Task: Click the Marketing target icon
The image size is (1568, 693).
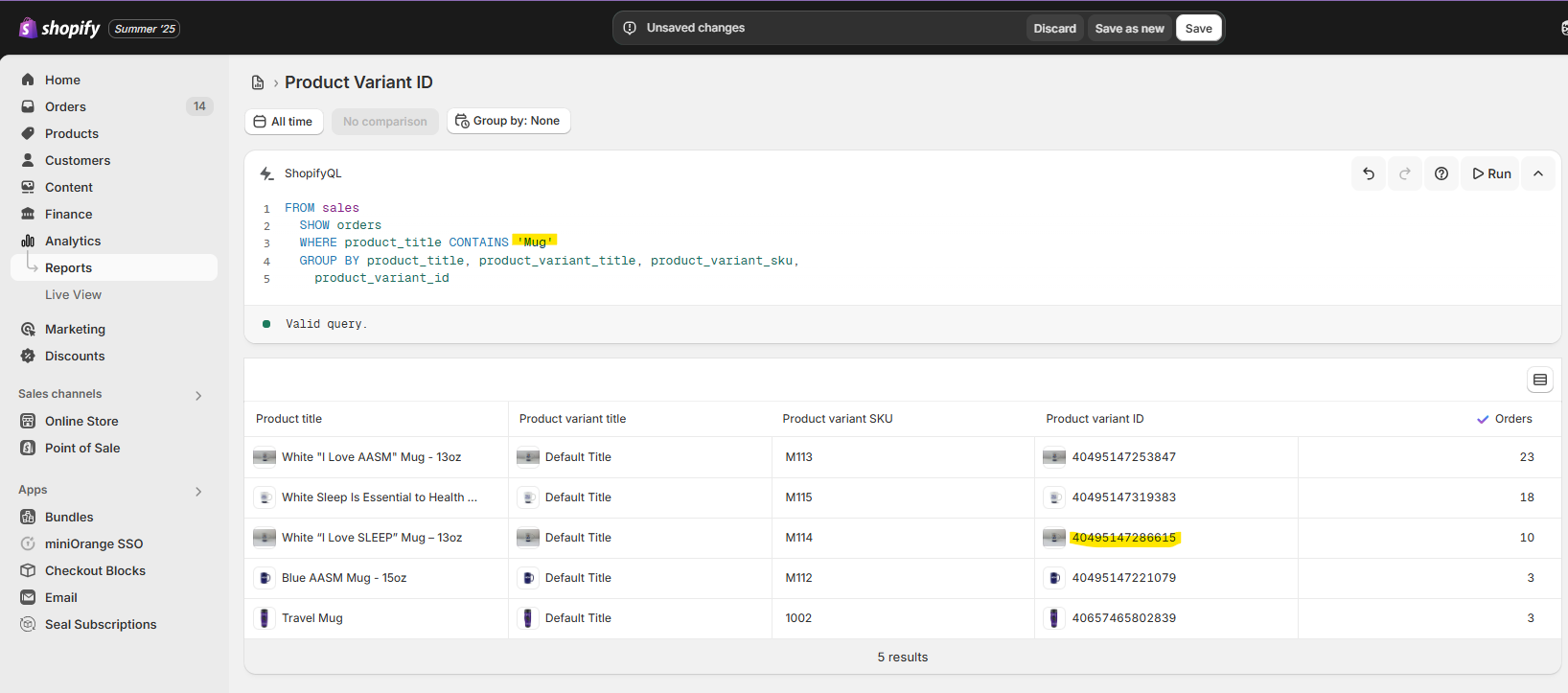Action: [28, 329]
